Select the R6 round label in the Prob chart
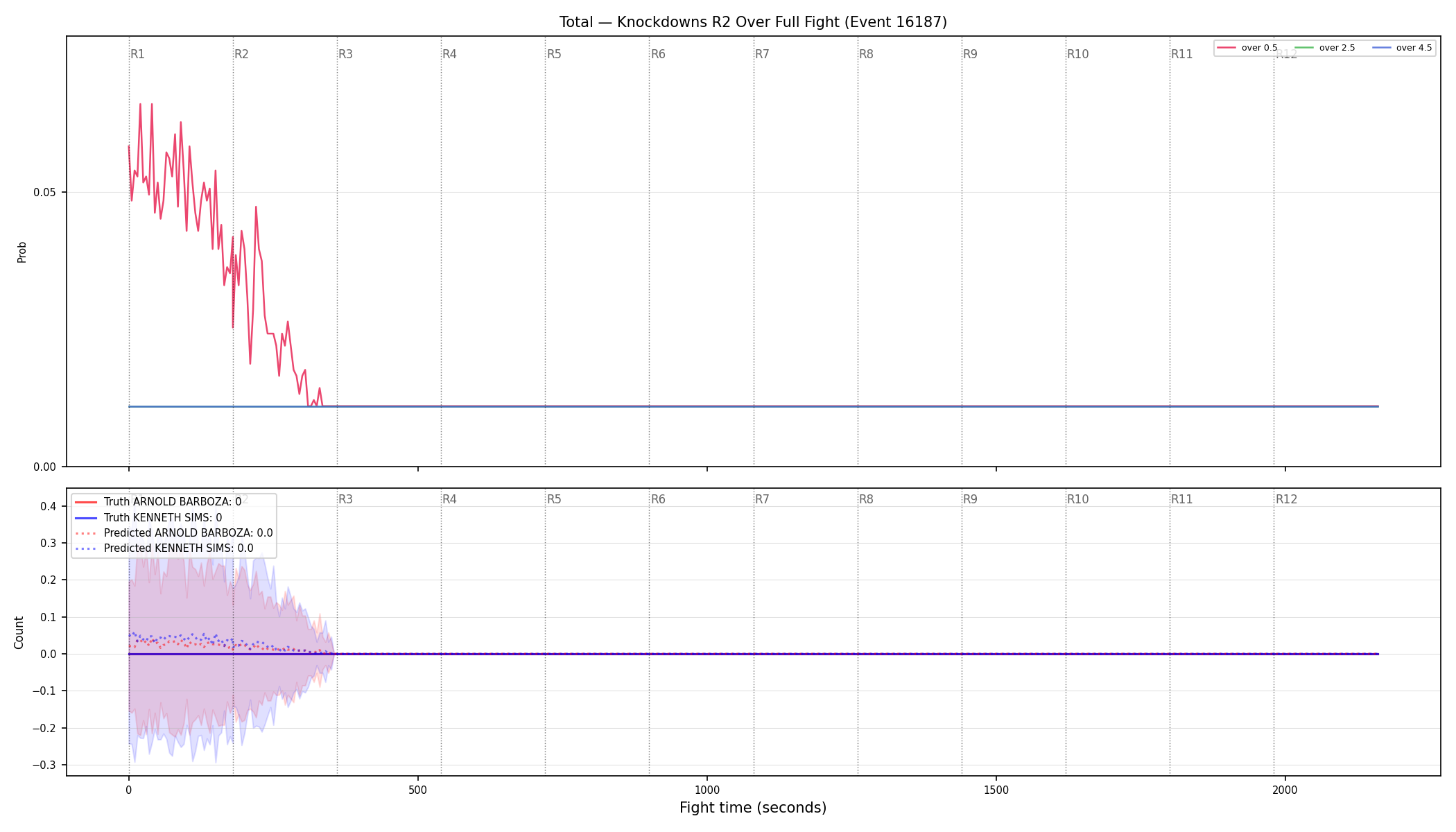The height and width of the screenshot is (832, 1456). pyautogui.click(x=659, y=54)
